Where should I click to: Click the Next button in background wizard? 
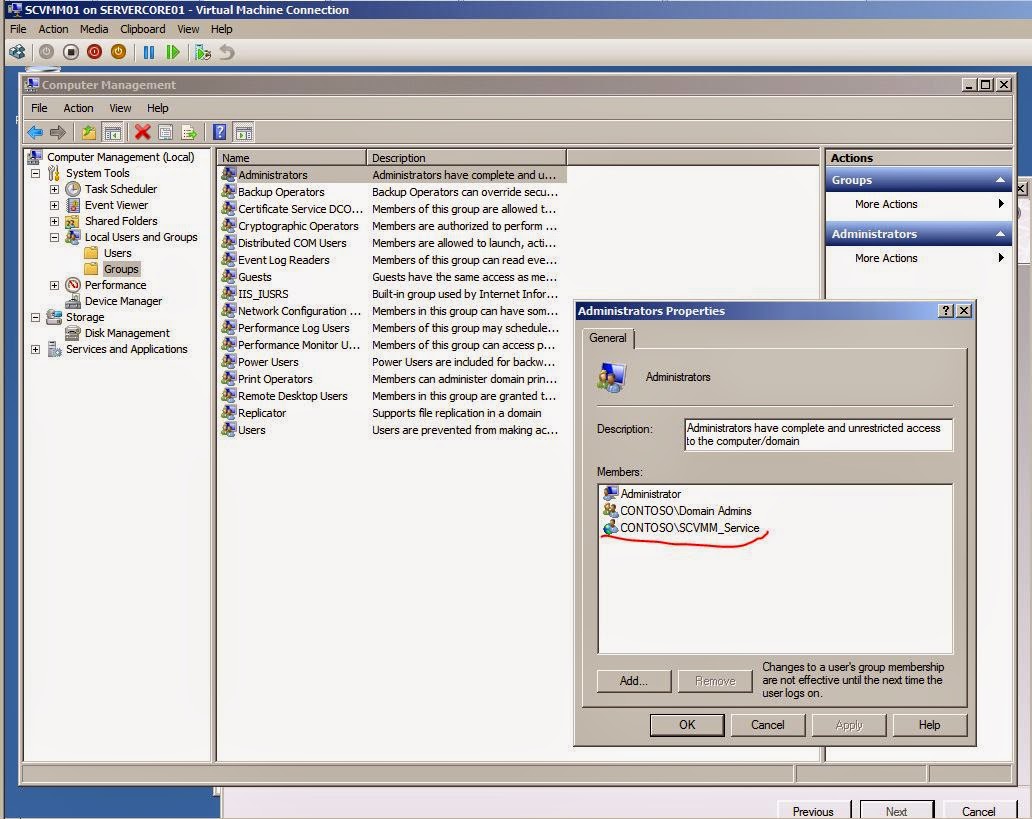pos(896,810)
